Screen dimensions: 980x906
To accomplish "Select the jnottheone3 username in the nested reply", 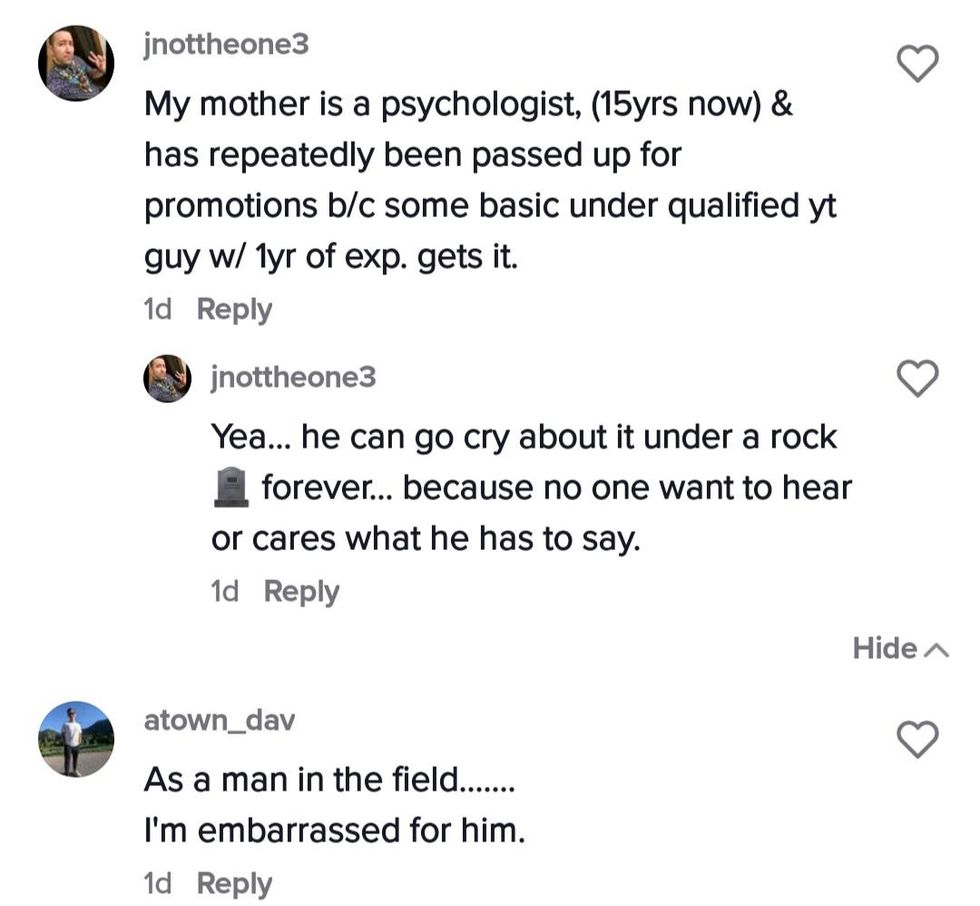I will [x=293, y=376].
